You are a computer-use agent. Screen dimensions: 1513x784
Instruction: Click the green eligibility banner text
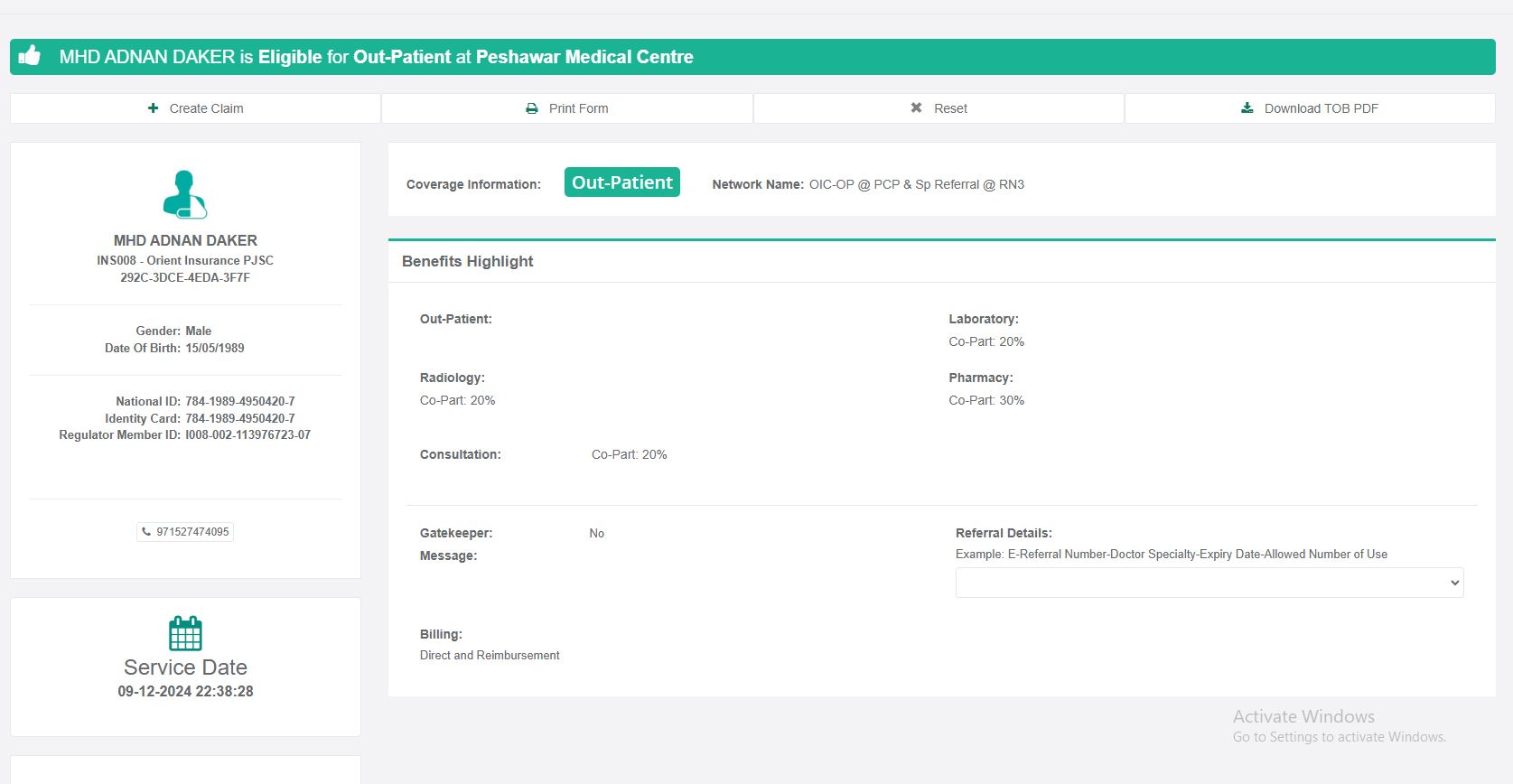[376, 57]
